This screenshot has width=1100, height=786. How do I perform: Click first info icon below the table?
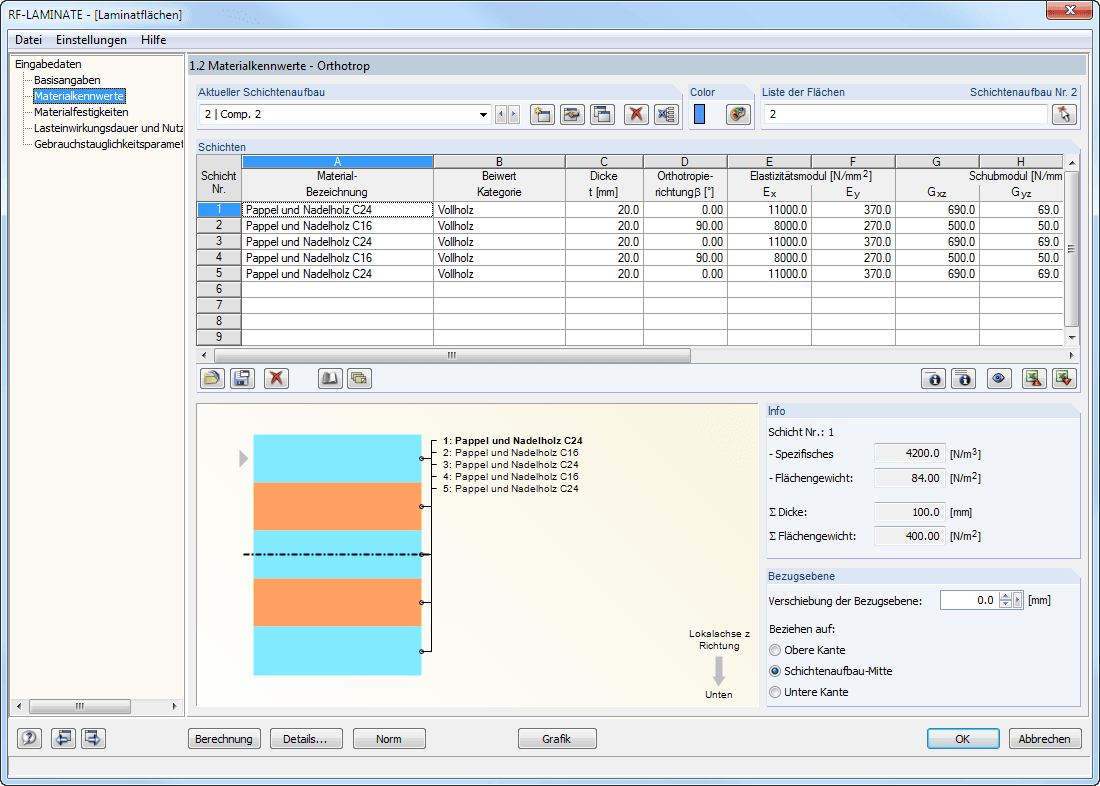(934, 378)
